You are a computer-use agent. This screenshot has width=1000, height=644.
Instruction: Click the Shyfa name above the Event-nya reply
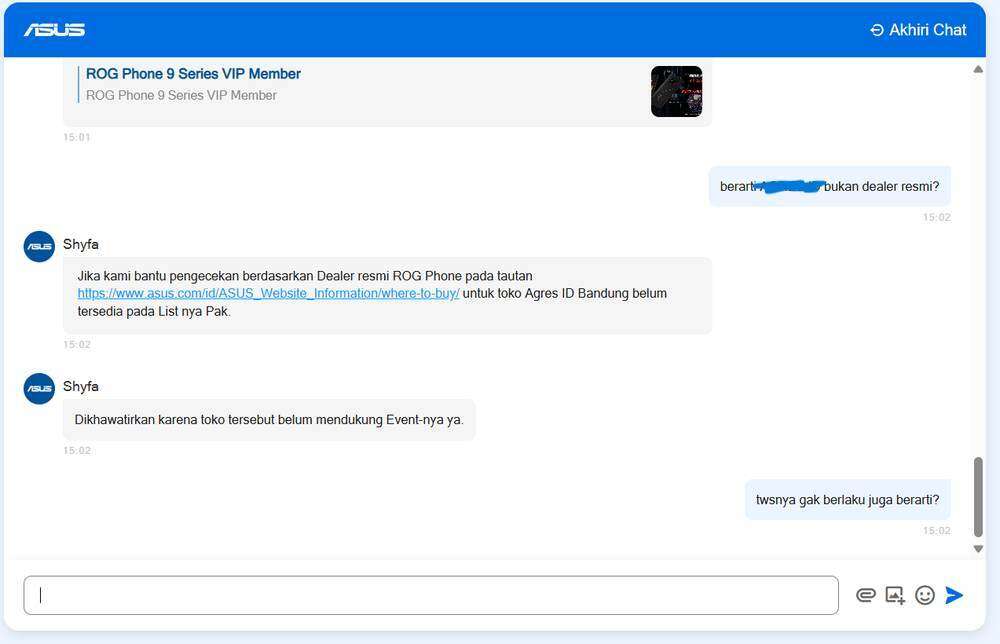point(81,386)
